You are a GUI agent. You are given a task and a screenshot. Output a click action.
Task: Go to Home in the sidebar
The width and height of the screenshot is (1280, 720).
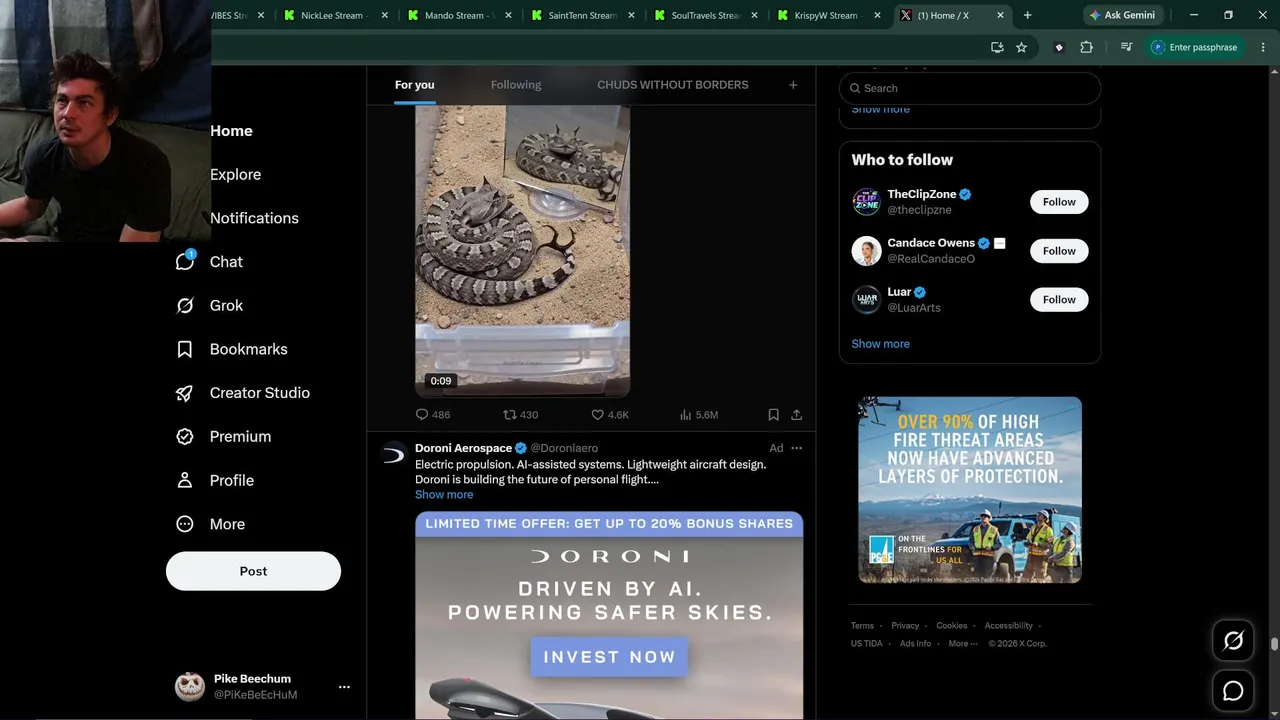coord(231,131)
